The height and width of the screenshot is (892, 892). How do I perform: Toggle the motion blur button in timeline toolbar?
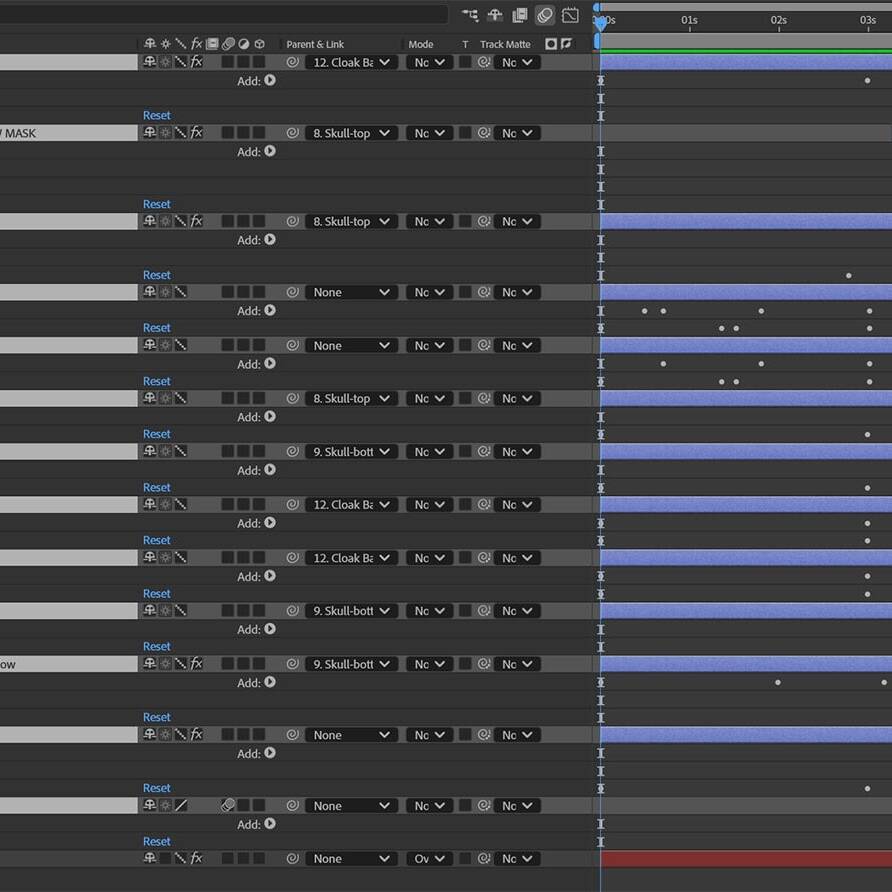point(545,15)
